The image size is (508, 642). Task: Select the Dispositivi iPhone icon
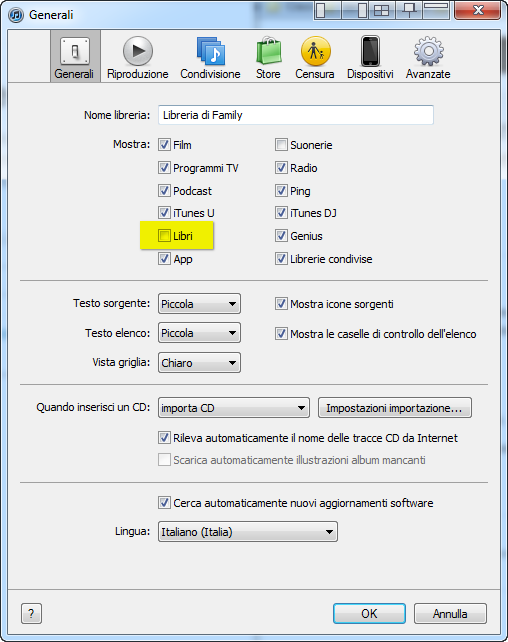[x=370, y=51]
